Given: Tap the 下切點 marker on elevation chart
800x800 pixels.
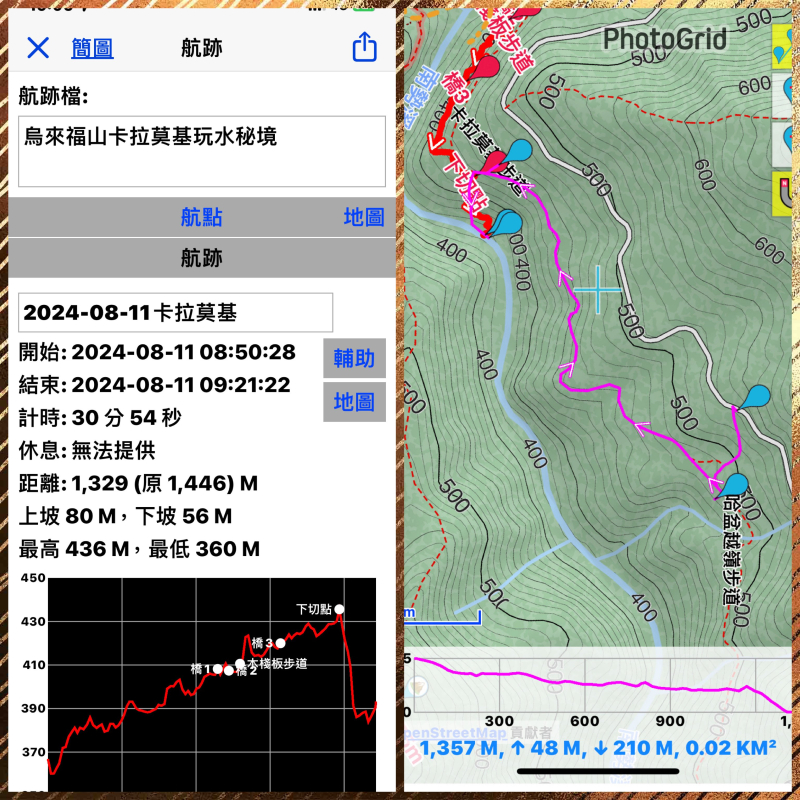Looking at the screenshot, I should (x=340, y=609).
